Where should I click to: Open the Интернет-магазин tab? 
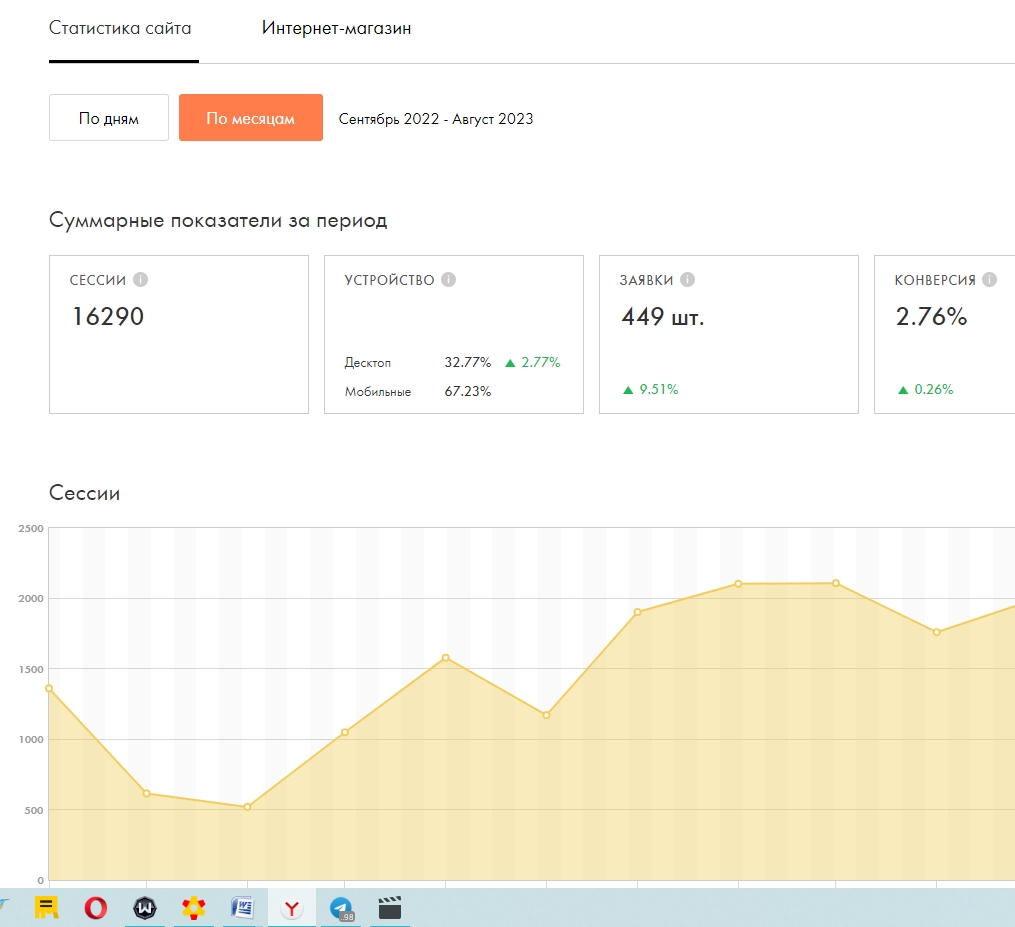coord(336,28)
